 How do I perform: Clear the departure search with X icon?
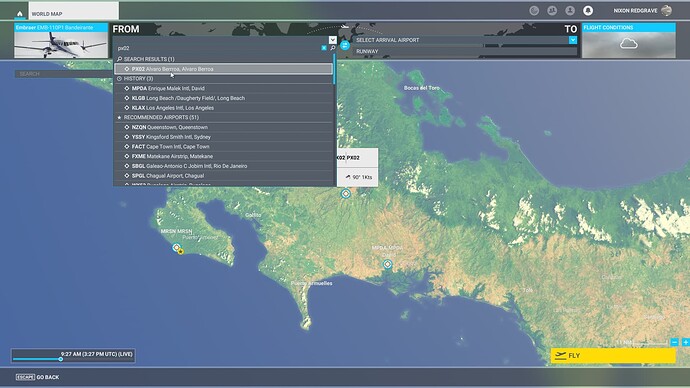(324, 48)
